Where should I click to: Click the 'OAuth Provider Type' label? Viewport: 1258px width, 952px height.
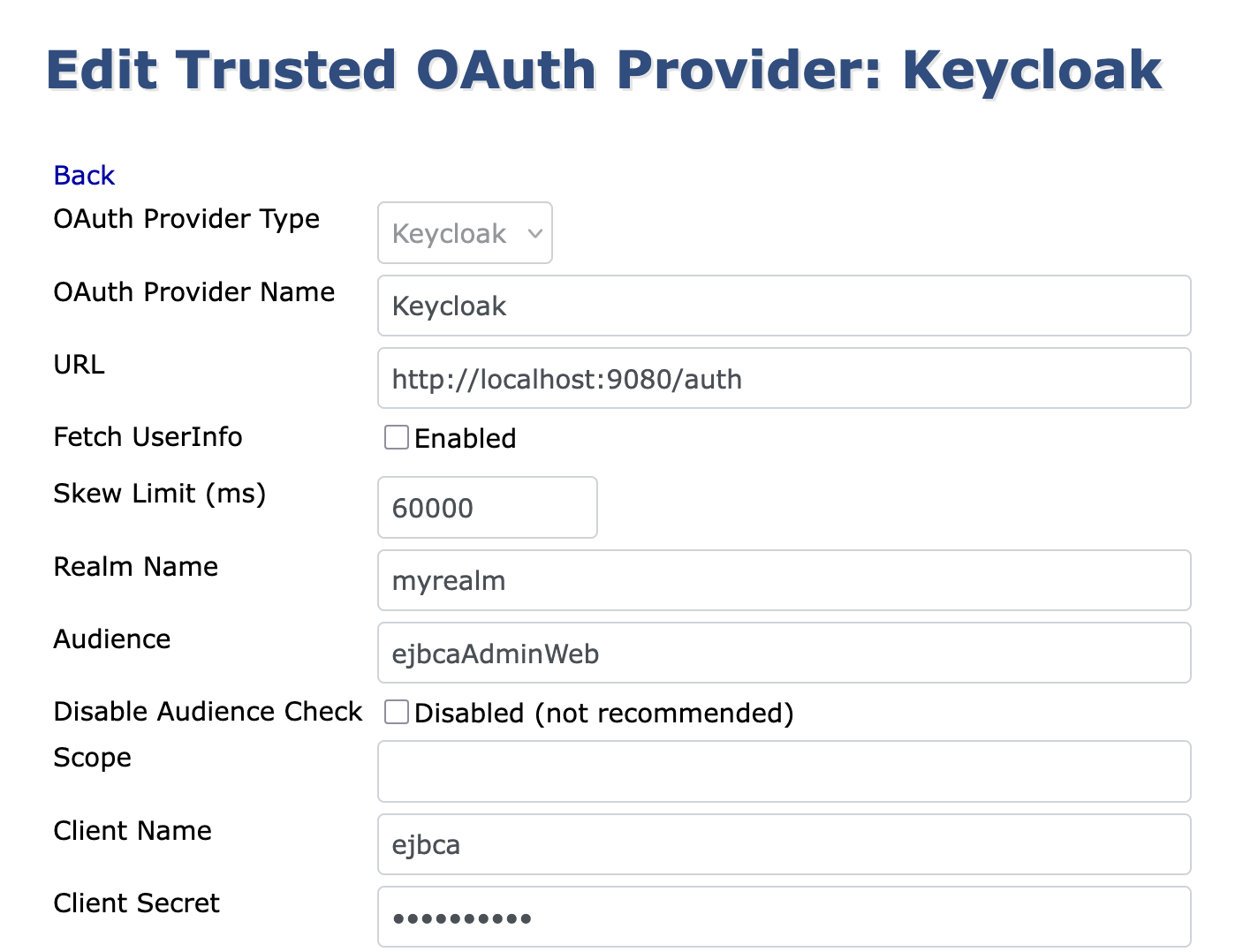(x=186, y=219)
